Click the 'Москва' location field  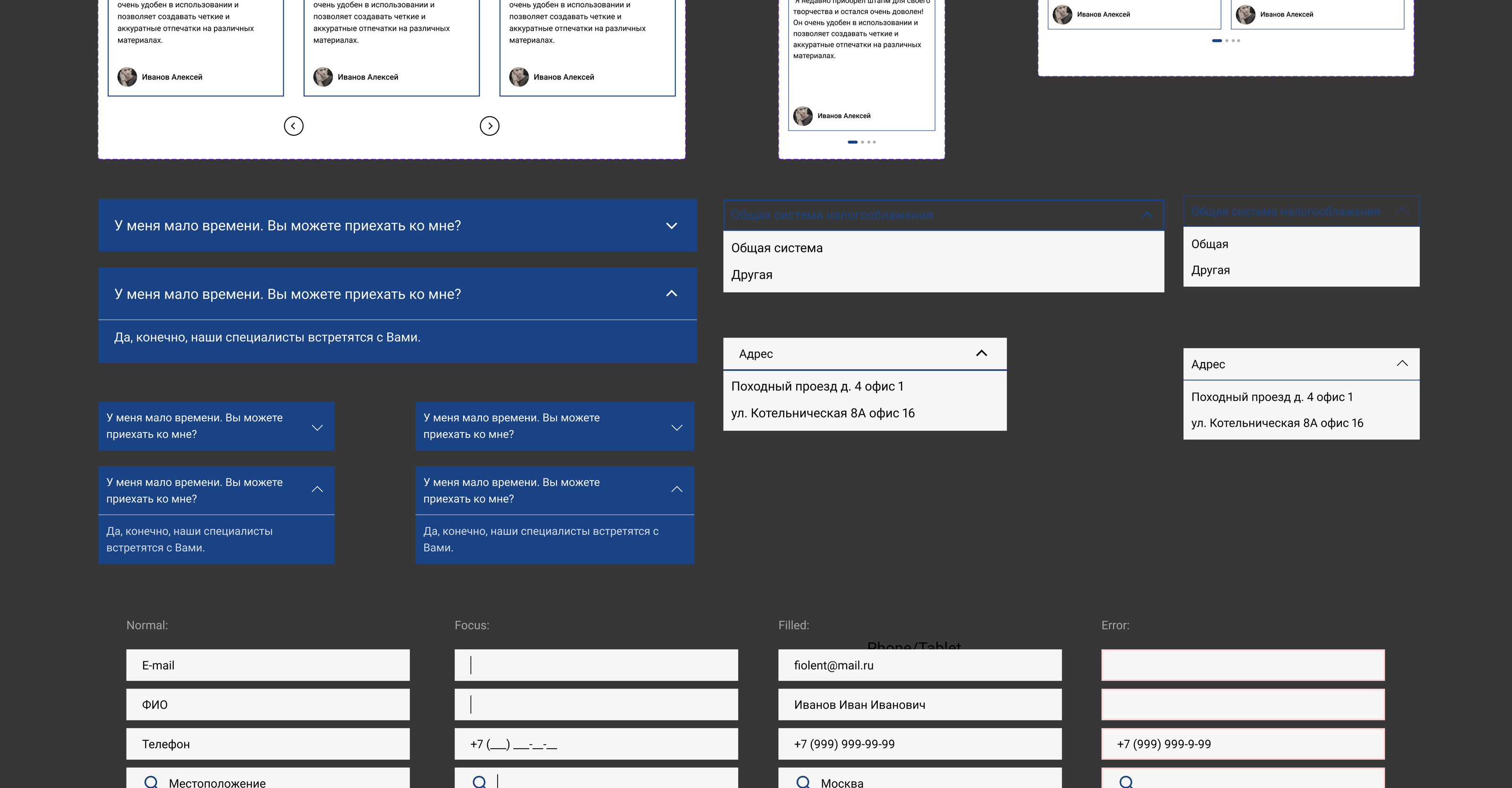tap(920, 778)
